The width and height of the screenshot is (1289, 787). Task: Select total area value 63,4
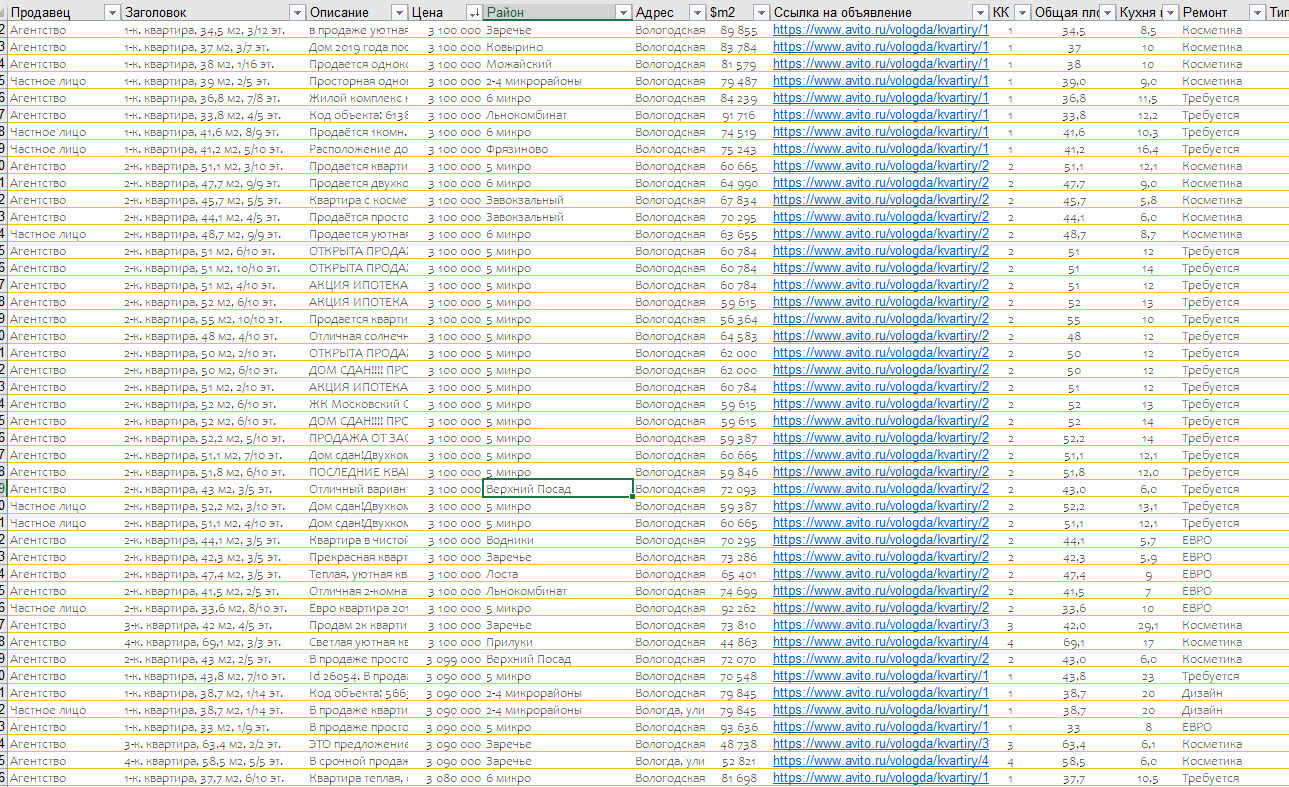pos(1074,744)
